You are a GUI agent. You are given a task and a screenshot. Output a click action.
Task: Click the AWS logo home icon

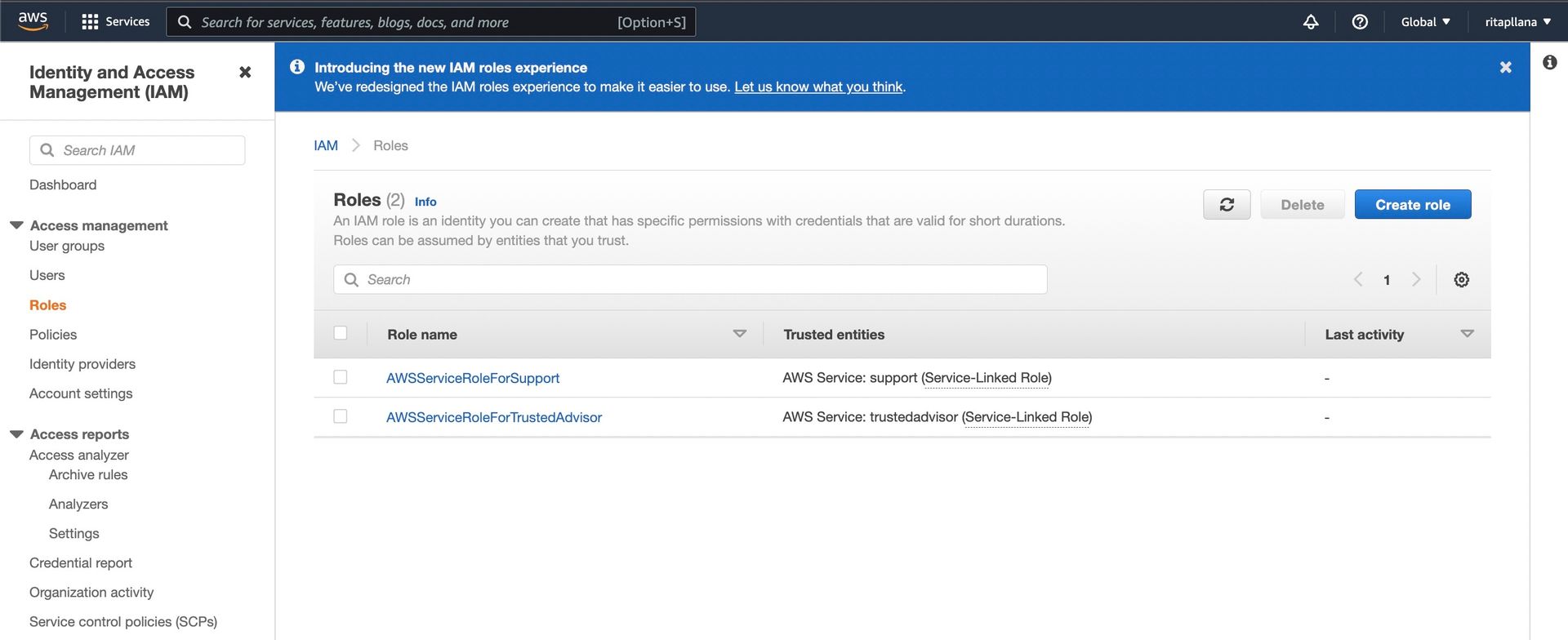point(33,21)
